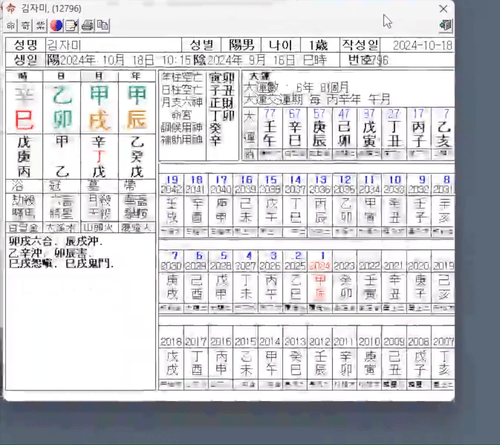
Task: Click the 命 toolbar icon
Action: [11, 26]
